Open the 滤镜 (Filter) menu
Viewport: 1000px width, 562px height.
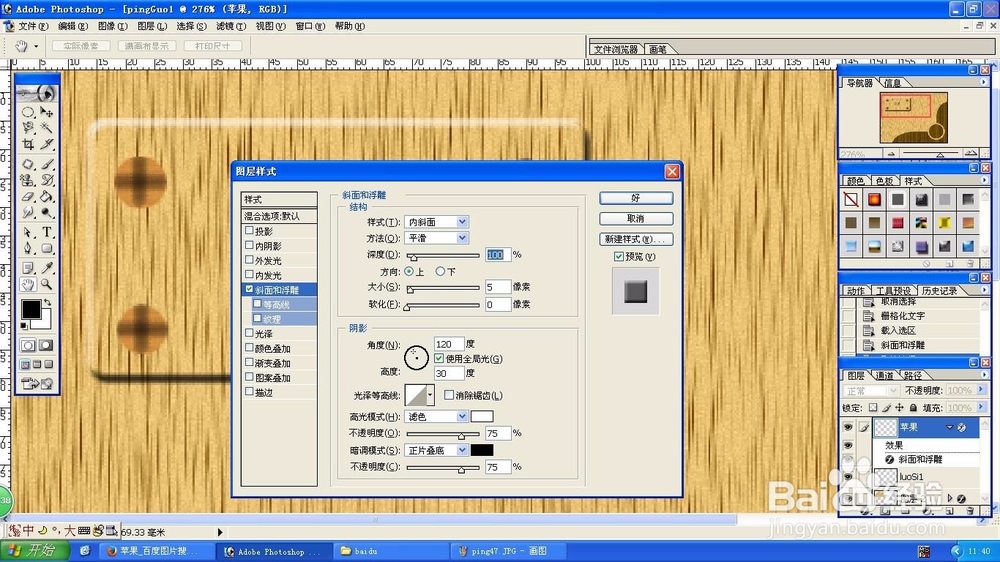click(x=230, y=26)
